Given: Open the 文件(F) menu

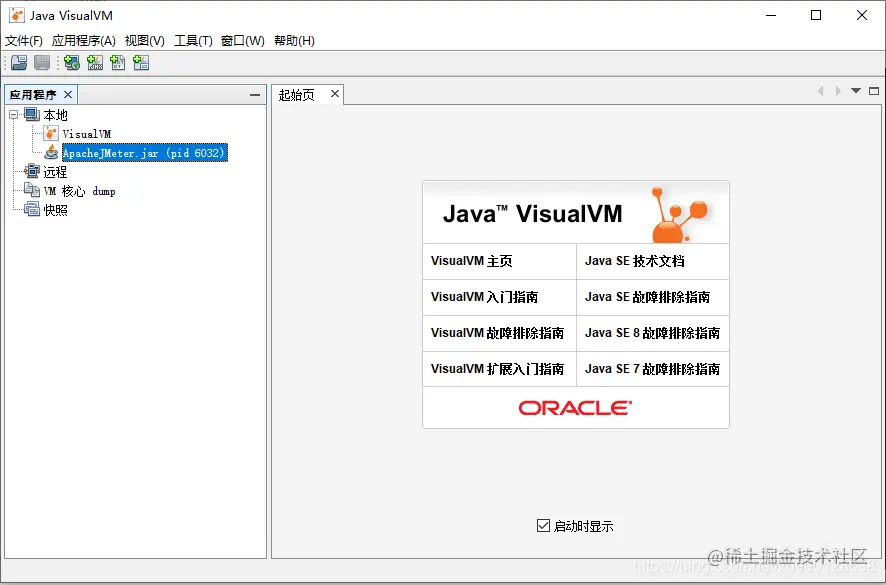Looking at the screenshot, I should point(24,41).
